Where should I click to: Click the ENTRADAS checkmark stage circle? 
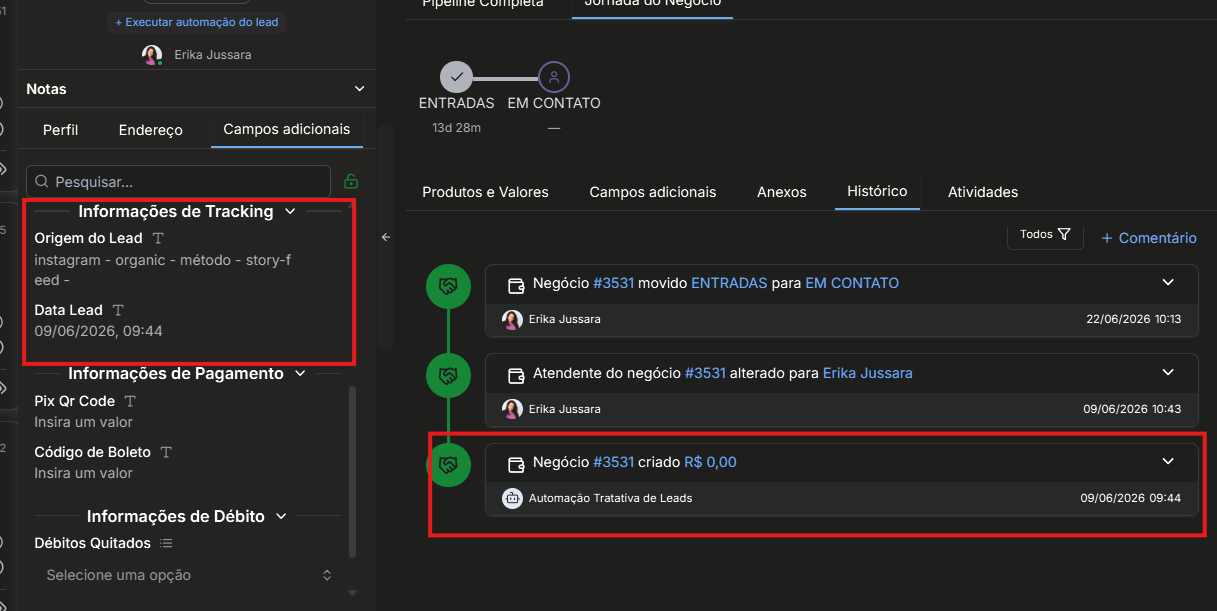click(456, 77)
